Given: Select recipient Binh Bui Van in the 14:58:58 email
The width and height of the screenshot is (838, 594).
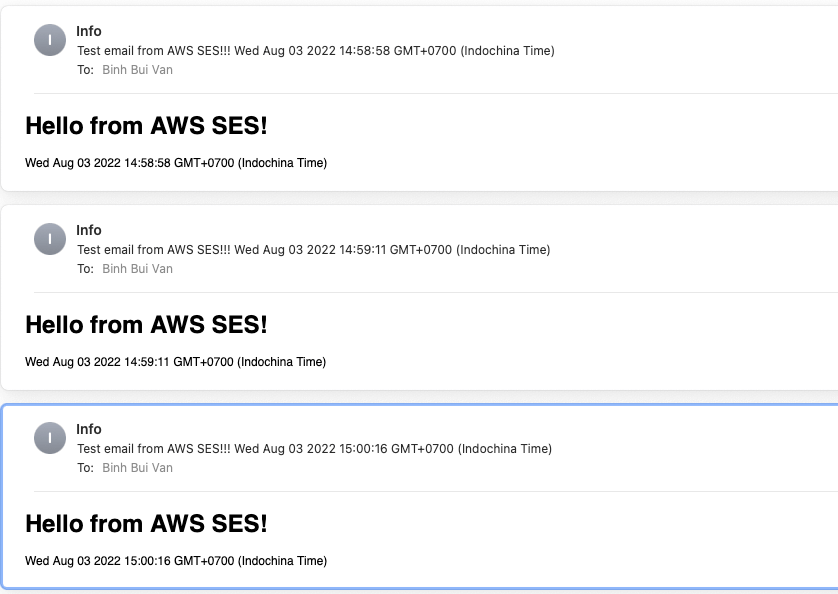Looking at the screenshot, I should [x=137, y=70].
